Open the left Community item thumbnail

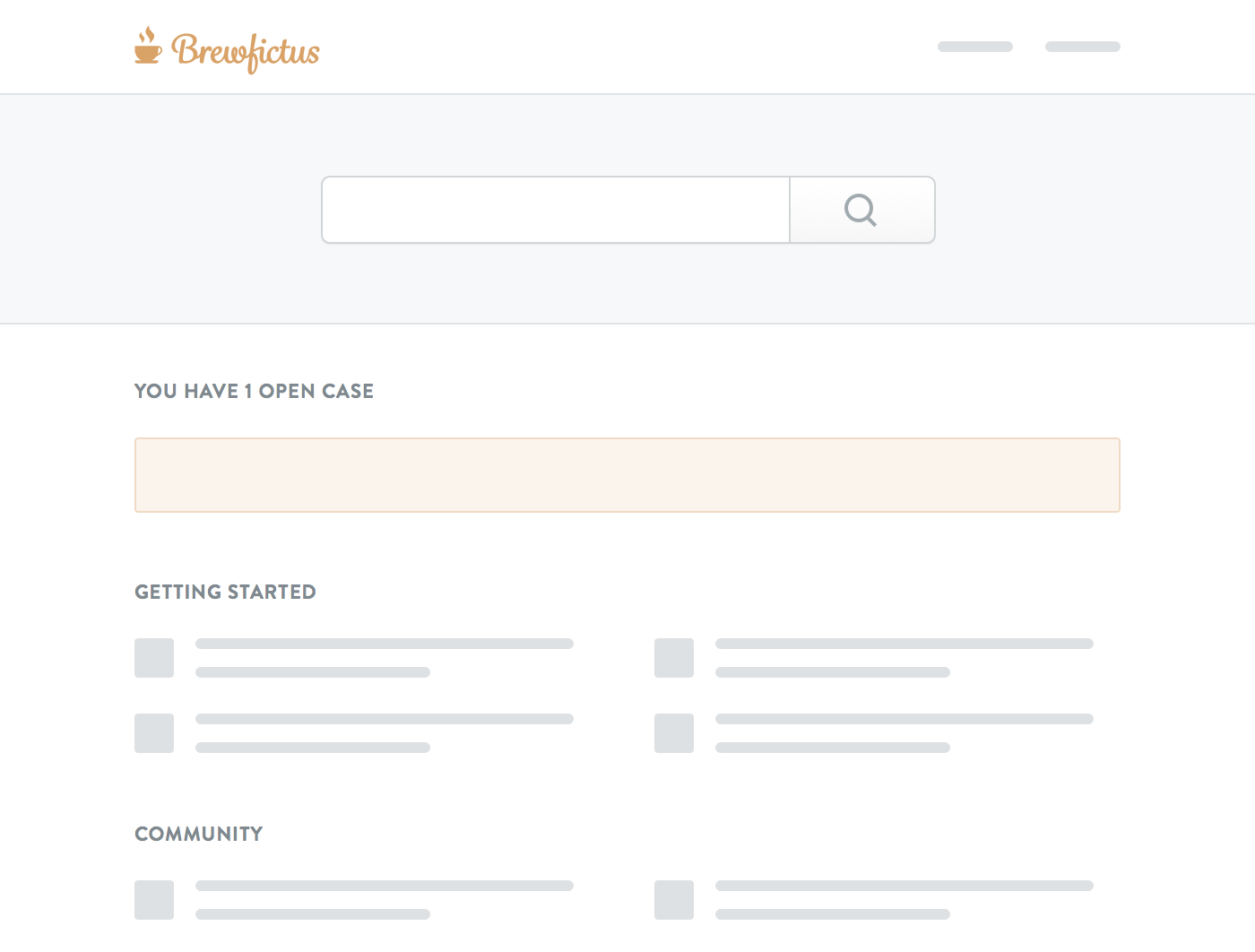coord(154,900)
